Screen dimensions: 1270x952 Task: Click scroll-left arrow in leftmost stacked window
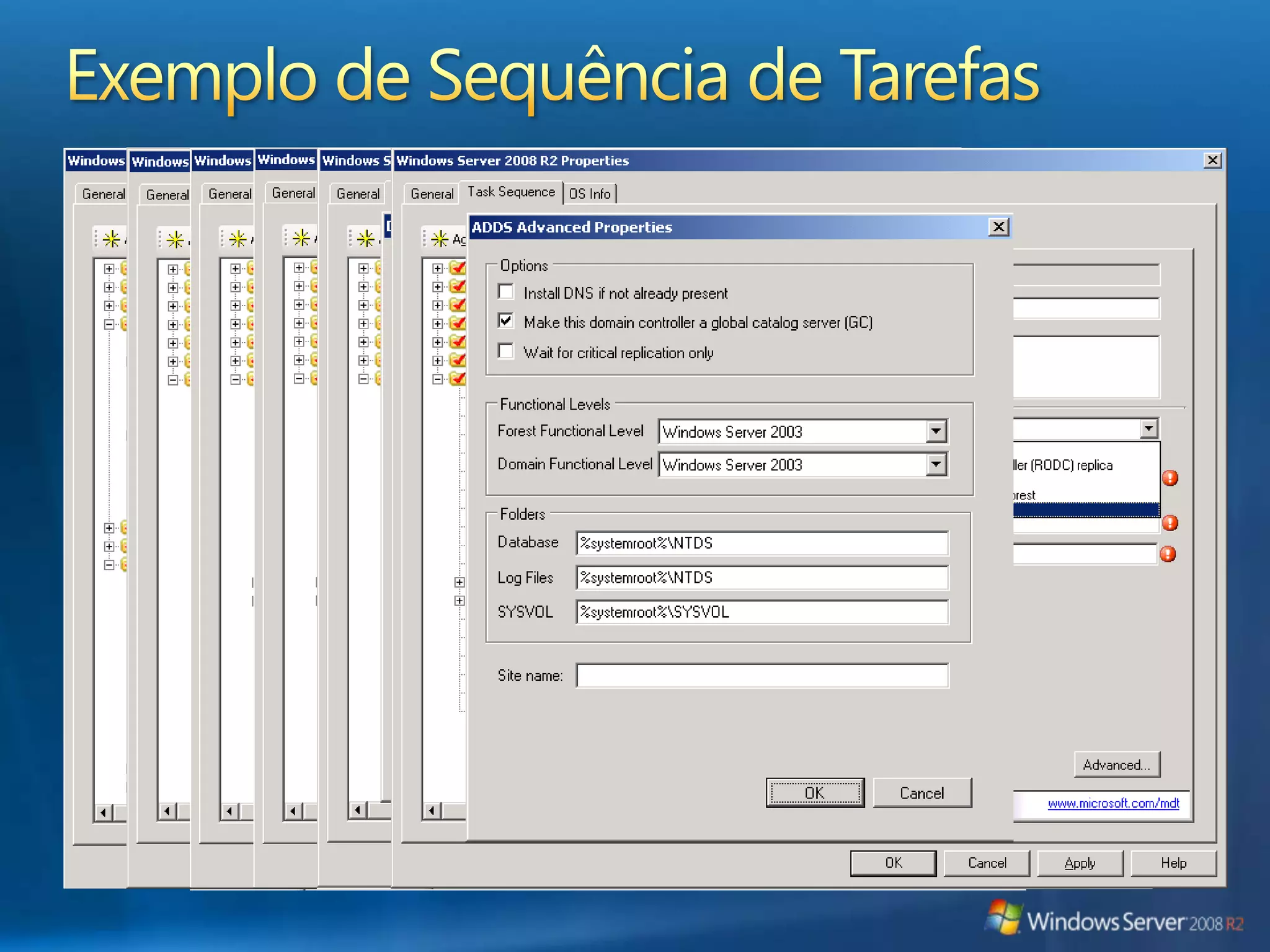point(104,812)
